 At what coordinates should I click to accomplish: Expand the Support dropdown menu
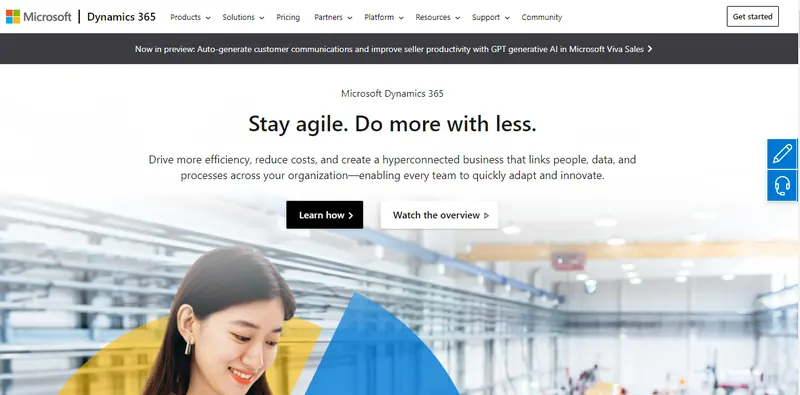pos(491,17)
